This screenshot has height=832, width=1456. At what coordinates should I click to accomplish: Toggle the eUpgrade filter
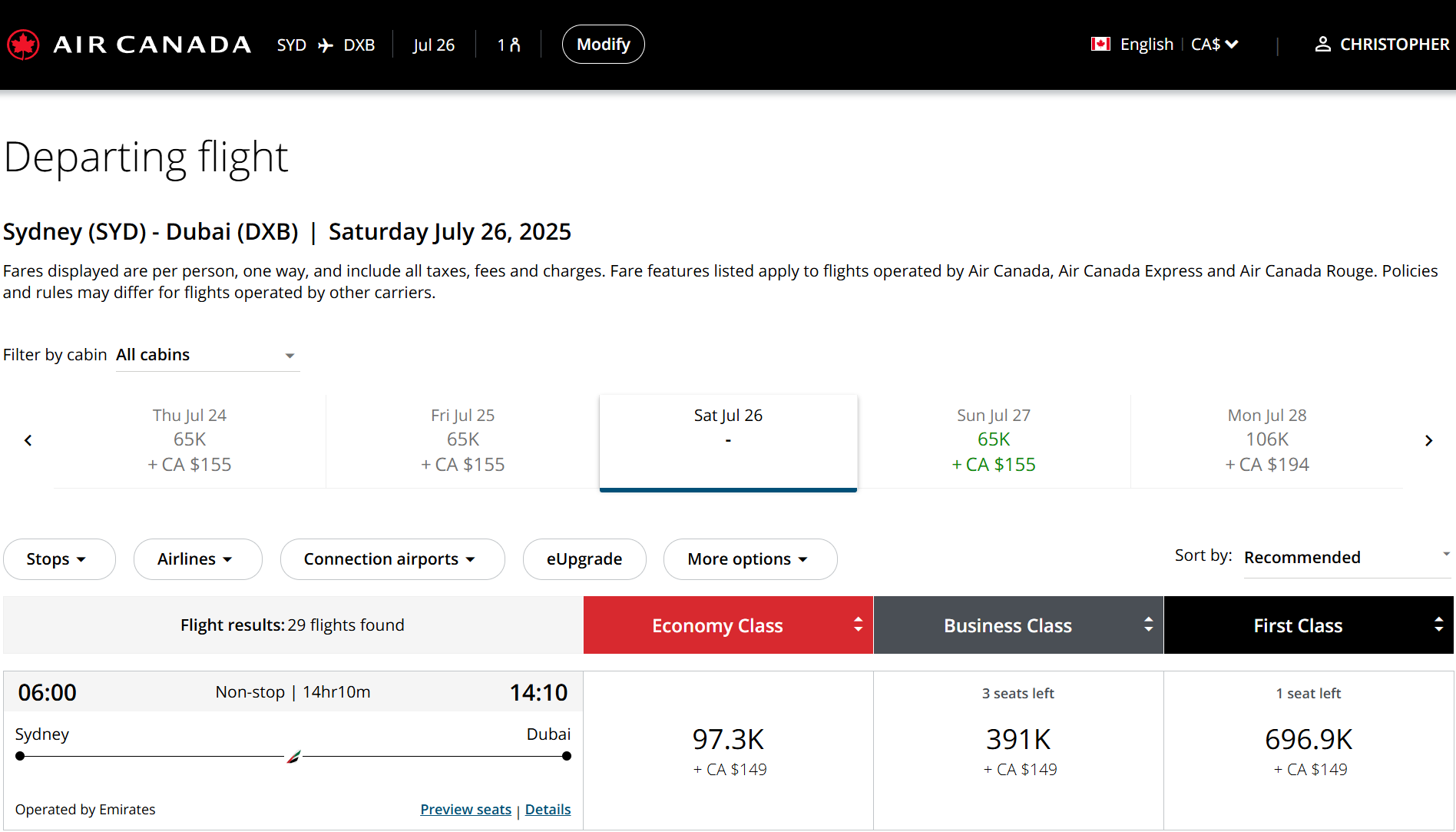pyautogui.click(x=584, y=559)
